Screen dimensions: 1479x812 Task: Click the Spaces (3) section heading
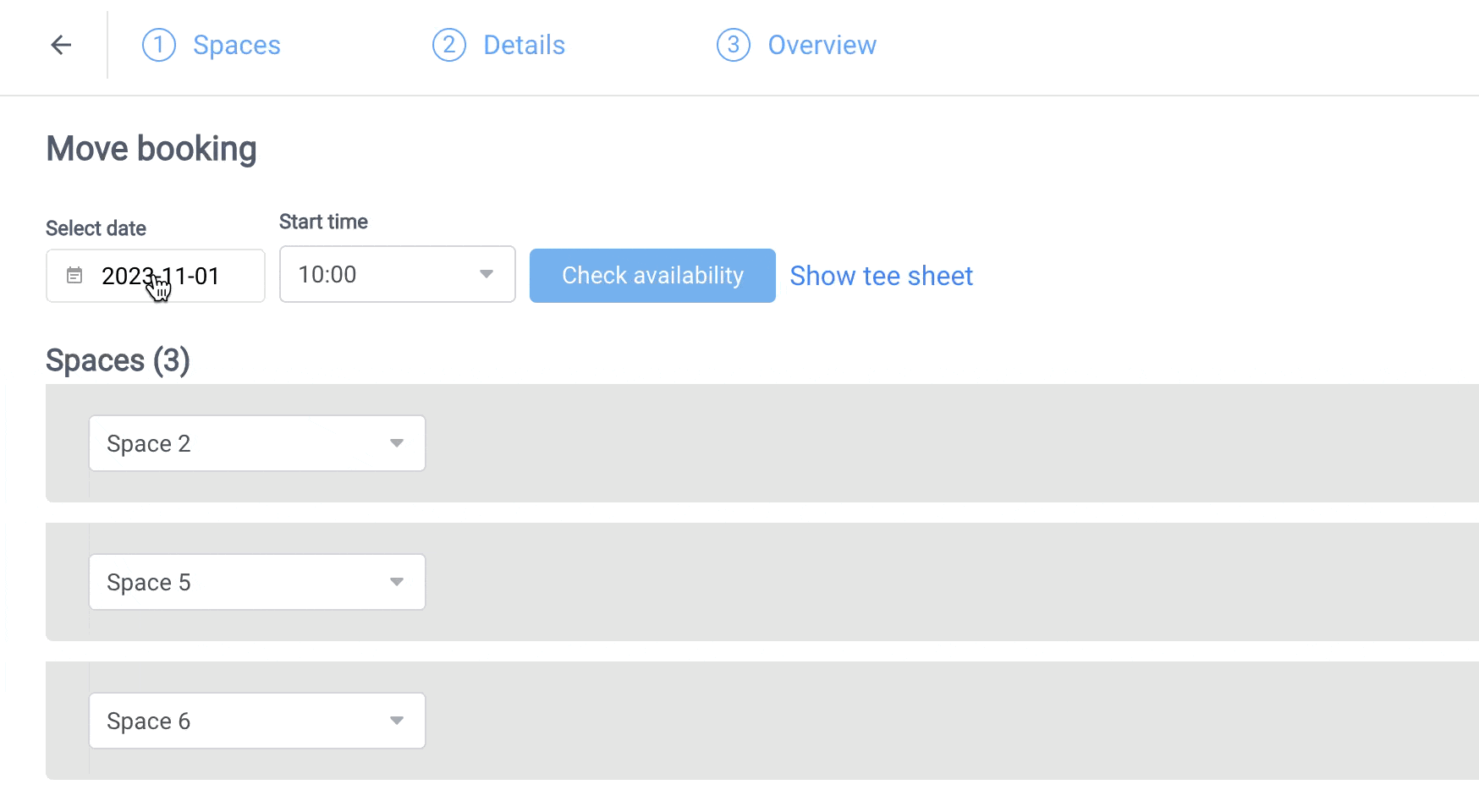[x=118, y=361]
